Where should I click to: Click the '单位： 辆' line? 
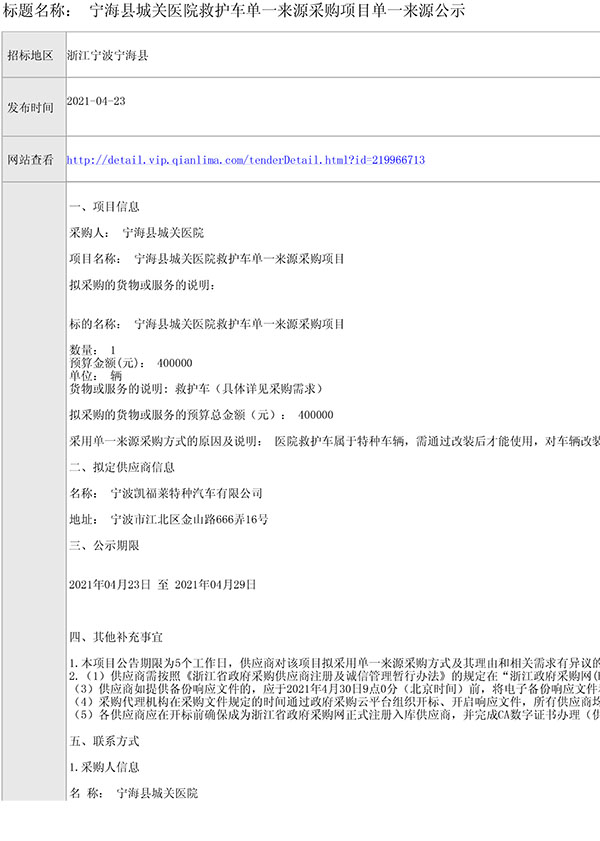(x=96, y=376)
